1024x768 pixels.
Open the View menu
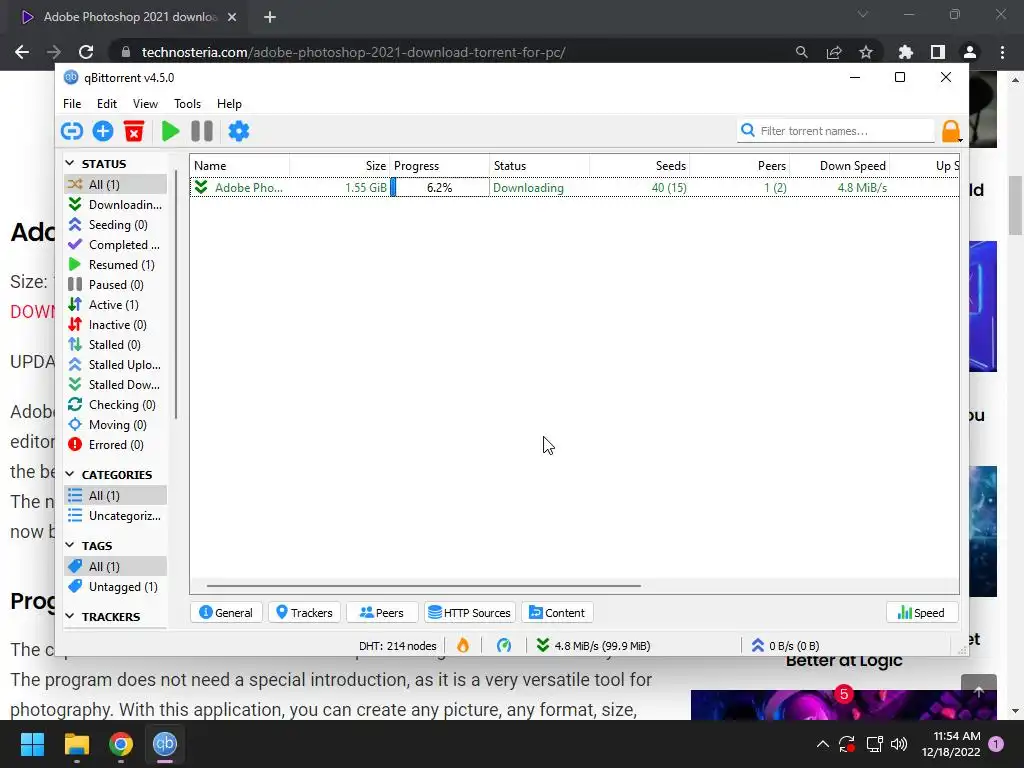145,104
